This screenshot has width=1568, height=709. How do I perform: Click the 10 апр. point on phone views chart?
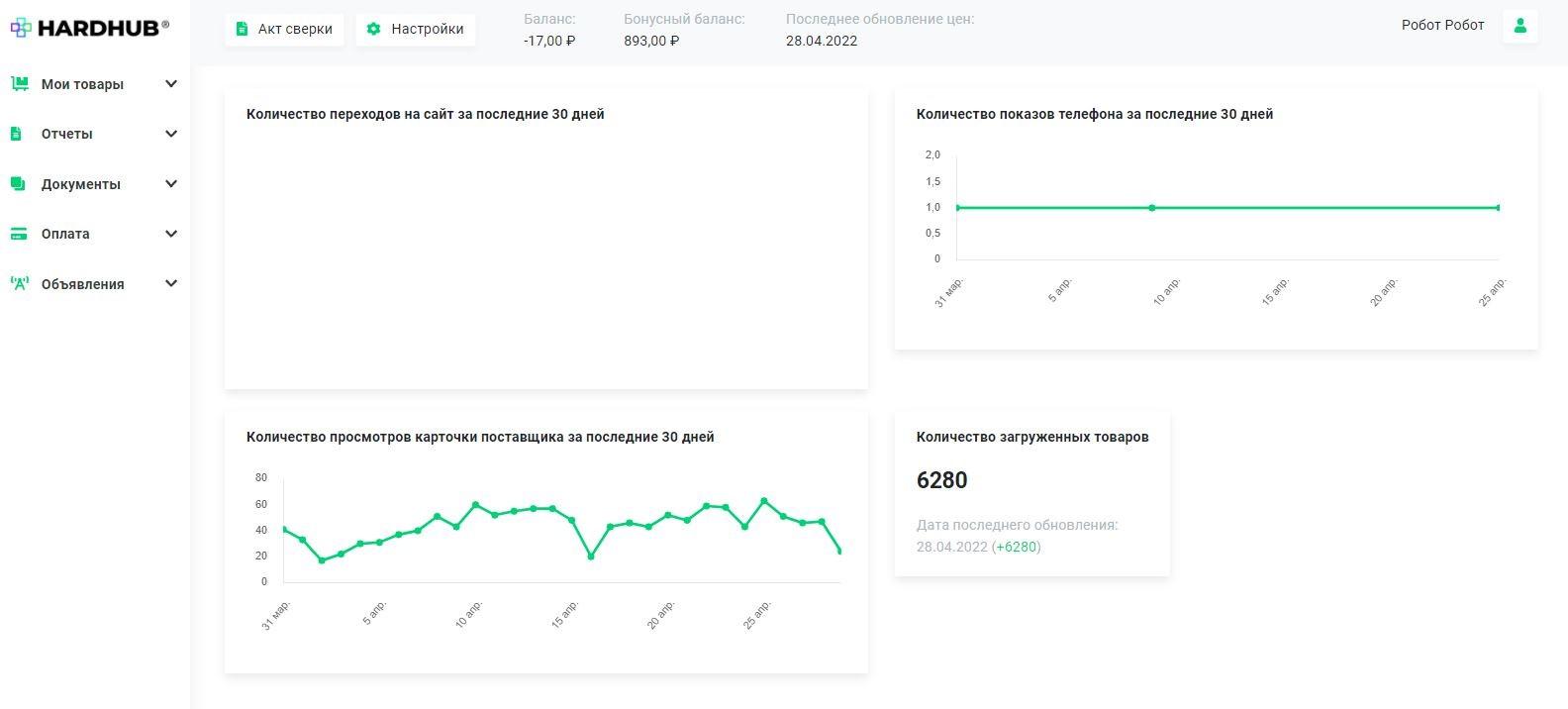click(1152, 208)
